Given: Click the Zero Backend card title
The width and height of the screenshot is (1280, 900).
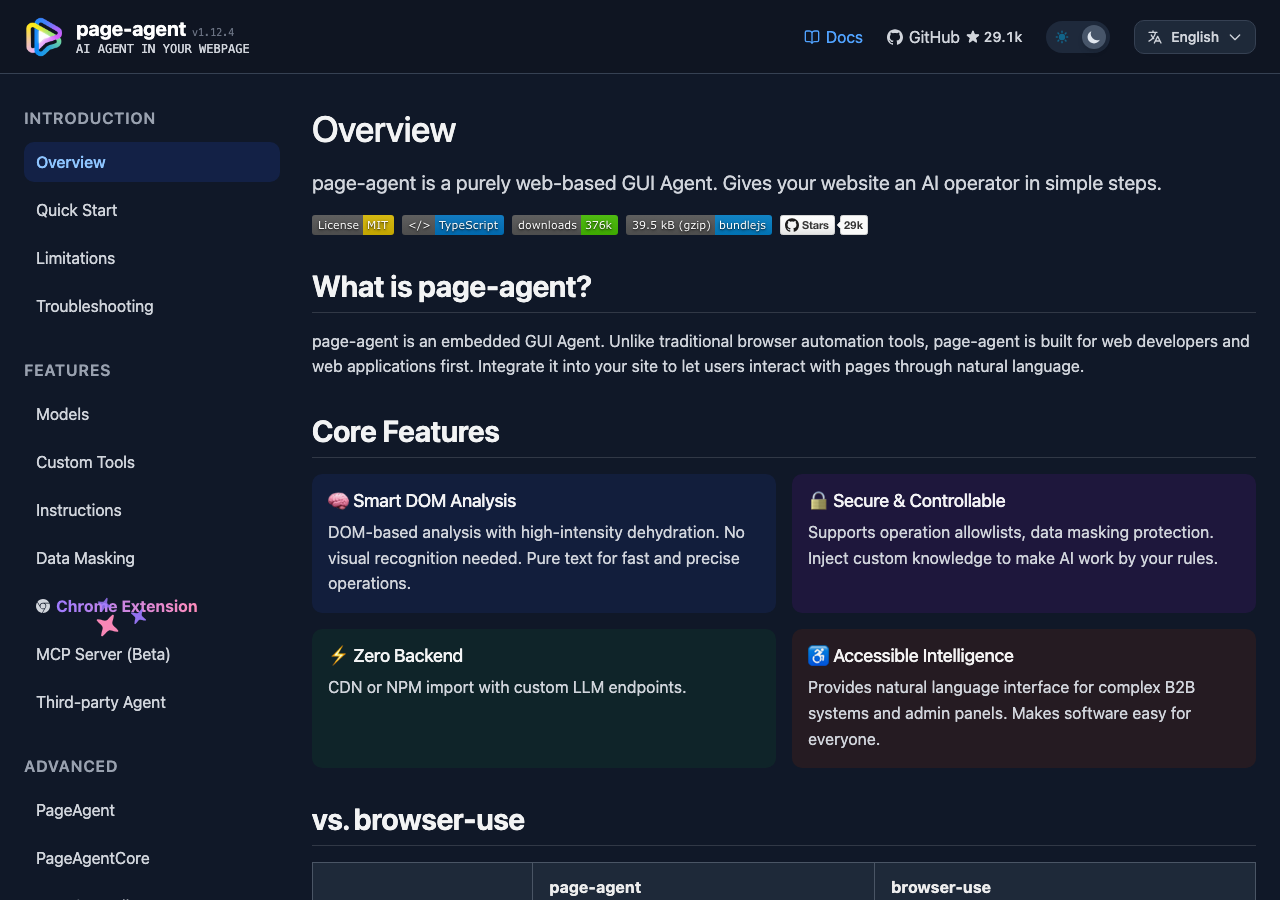Looking at the screenshot, I should (408, 656).
